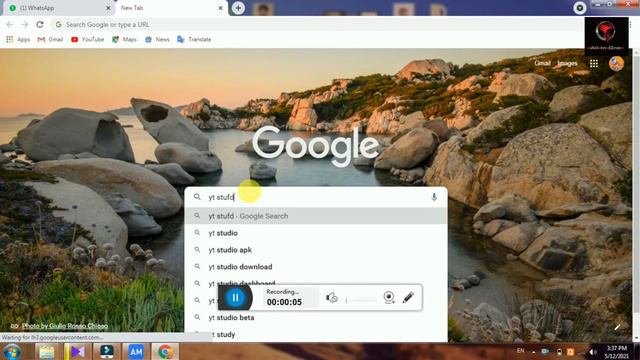Open the Translate bookmark
Viewport: 640px width, 360px height.
194,40
